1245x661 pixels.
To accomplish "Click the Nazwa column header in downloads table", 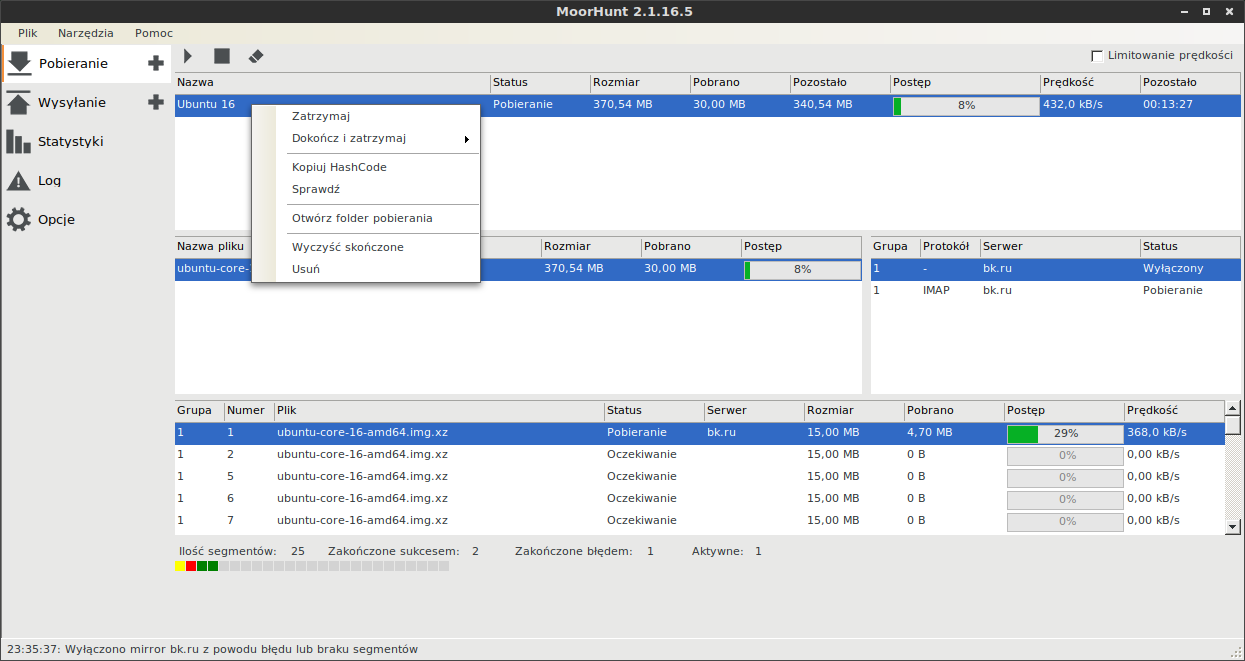I will tap(332, 82).
